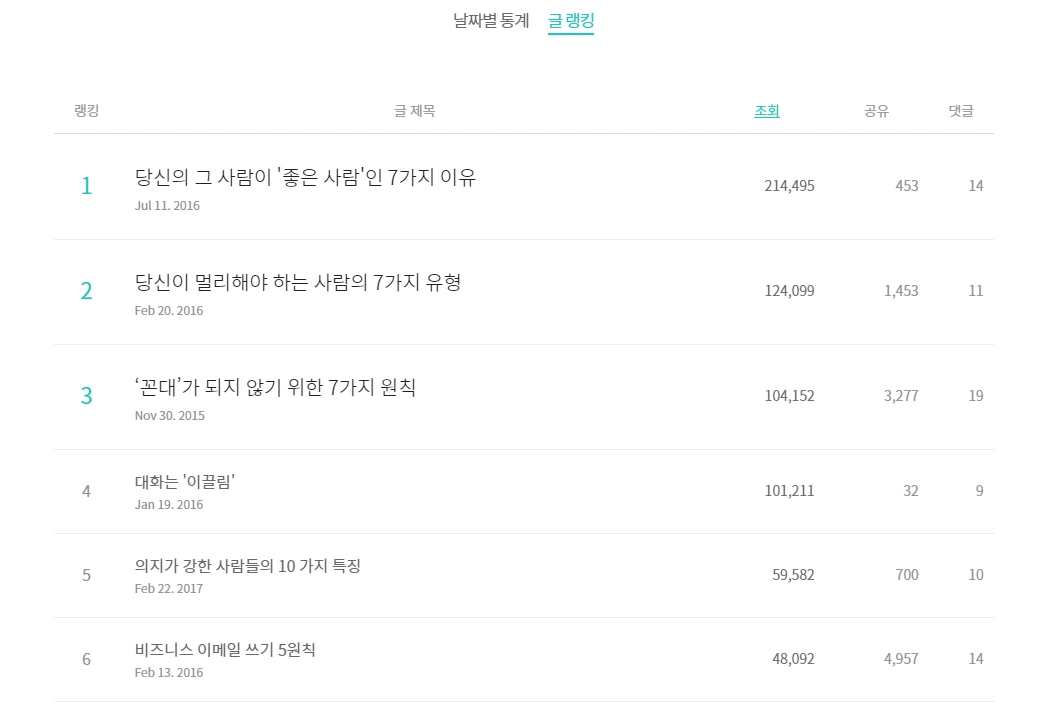Open the post '꼰대'가 되지 않기 위한 7가지 원칙
The width and height of the screenshot is (1041, 715).
click(x=275, y=387)
